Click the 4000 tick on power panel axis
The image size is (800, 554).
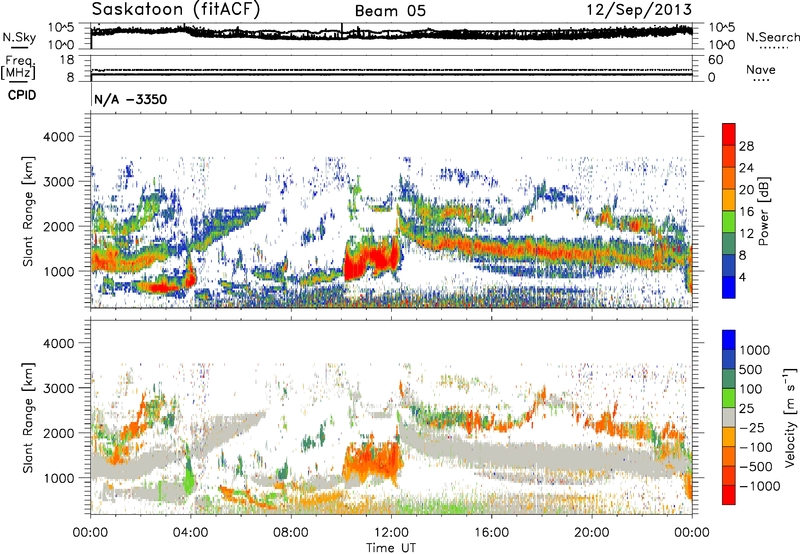[59, 137]
